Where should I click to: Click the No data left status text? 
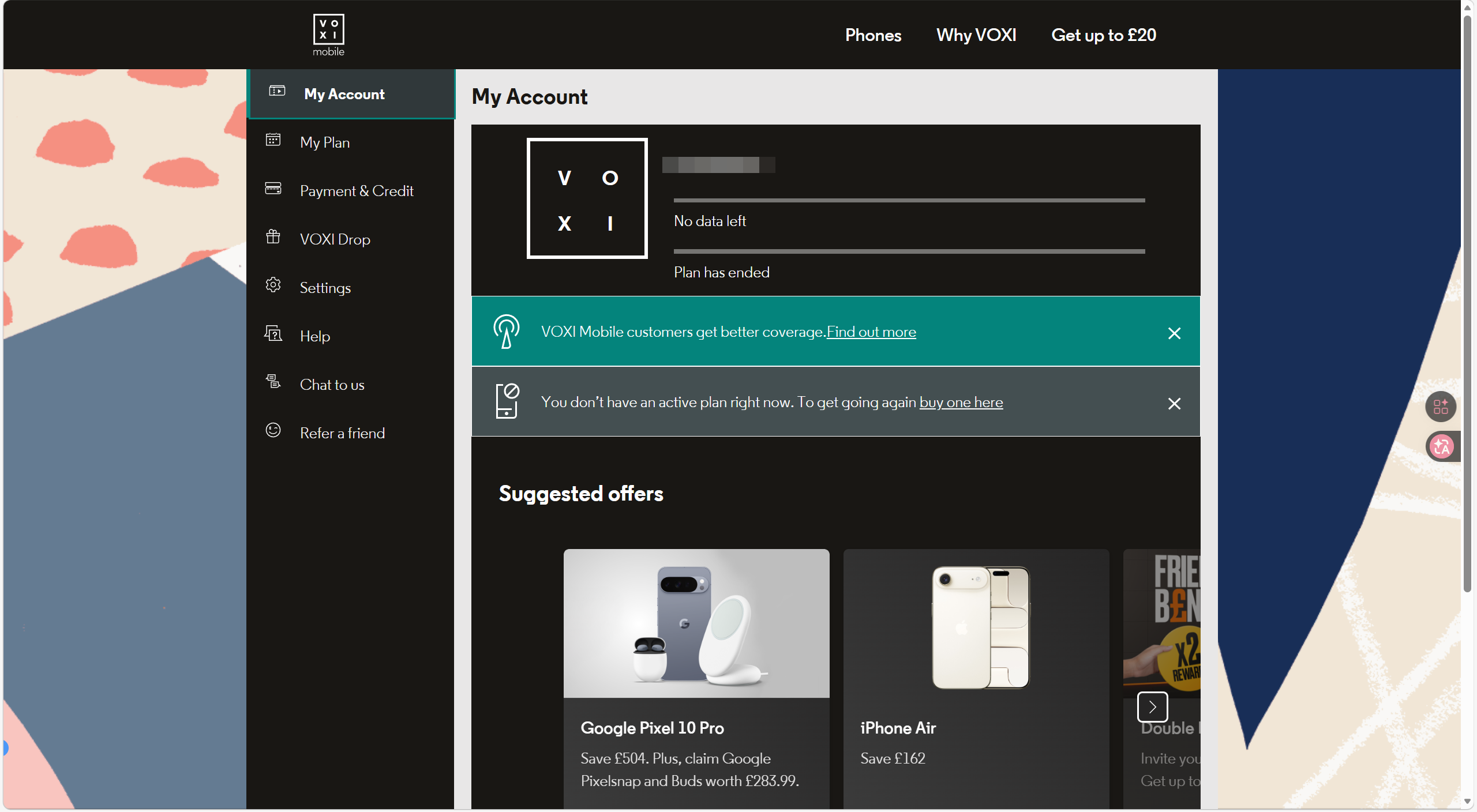pos(710,221)
